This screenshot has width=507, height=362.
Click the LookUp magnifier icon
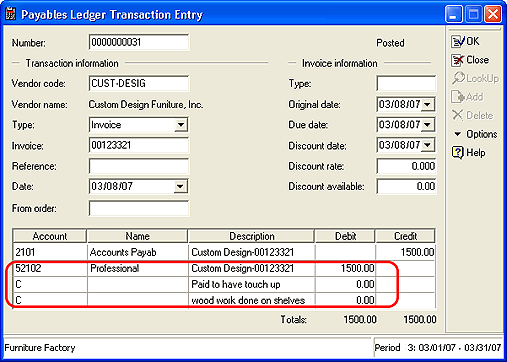pyautogui.click(x=458, y=78)
